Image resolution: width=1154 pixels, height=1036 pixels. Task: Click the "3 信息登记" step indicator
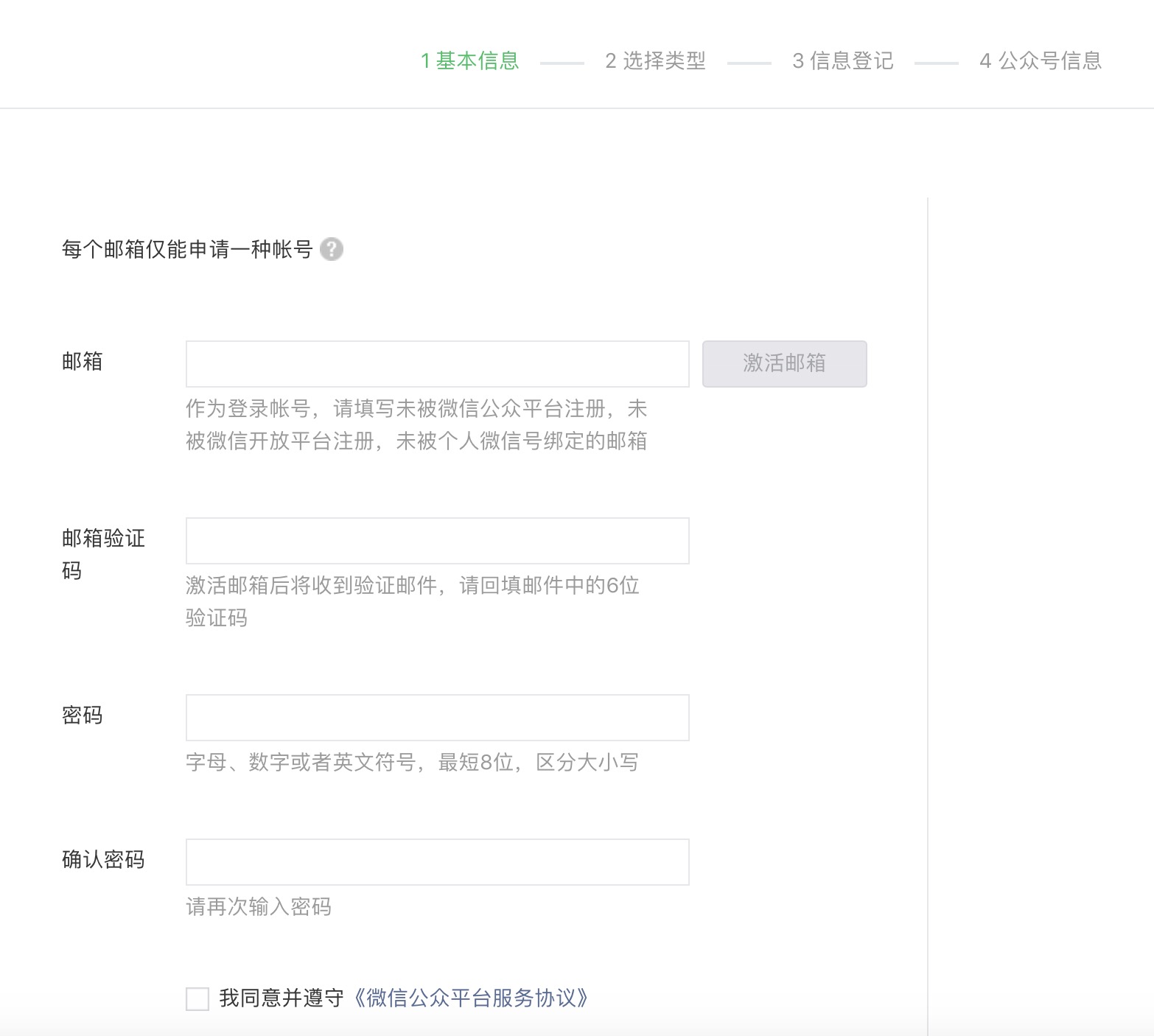pyautogui.click(x=842, y=61)
